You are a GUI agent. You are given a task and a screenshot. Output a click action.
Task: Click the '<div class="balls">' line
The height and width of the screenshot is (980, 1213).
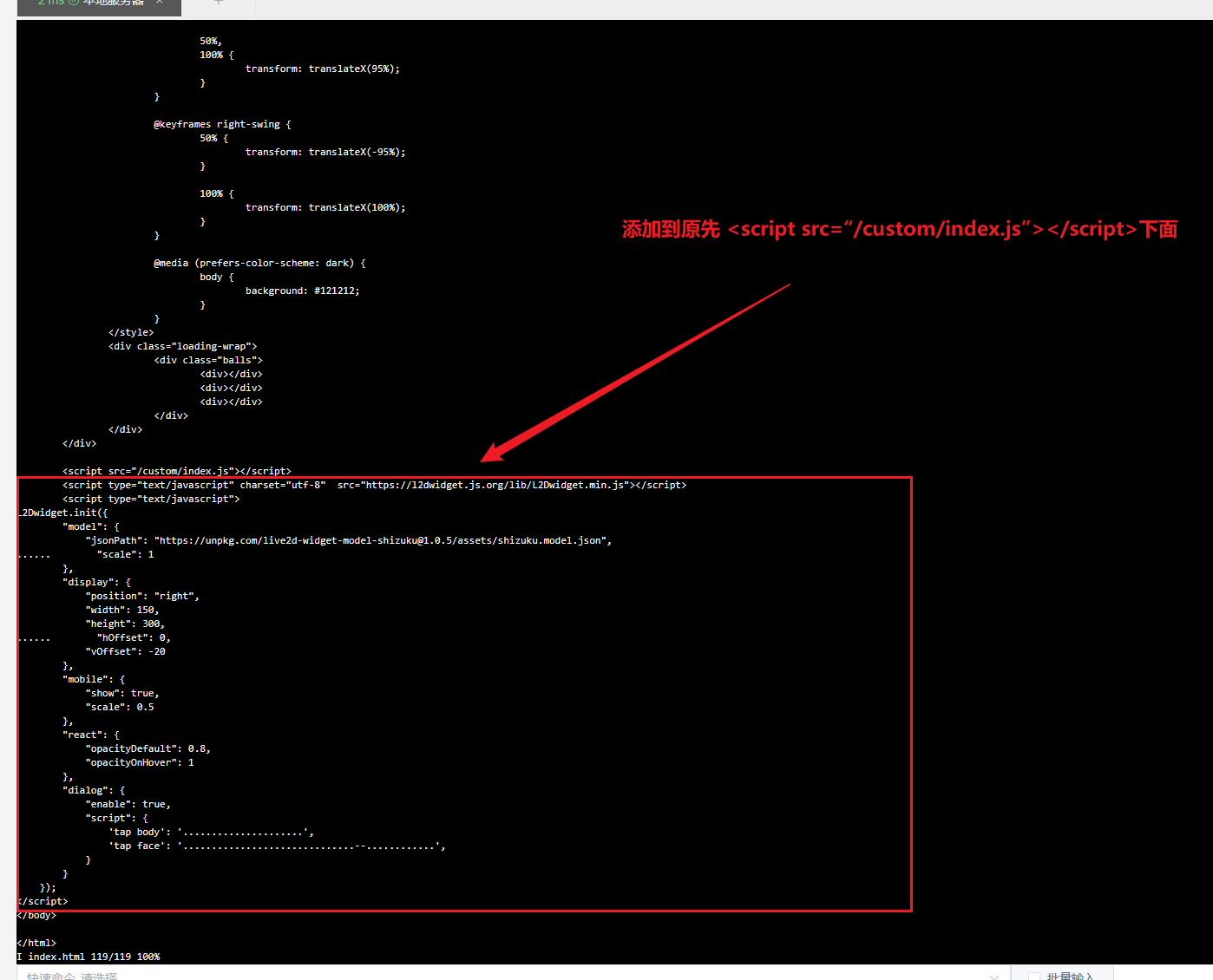pos(208,360)
